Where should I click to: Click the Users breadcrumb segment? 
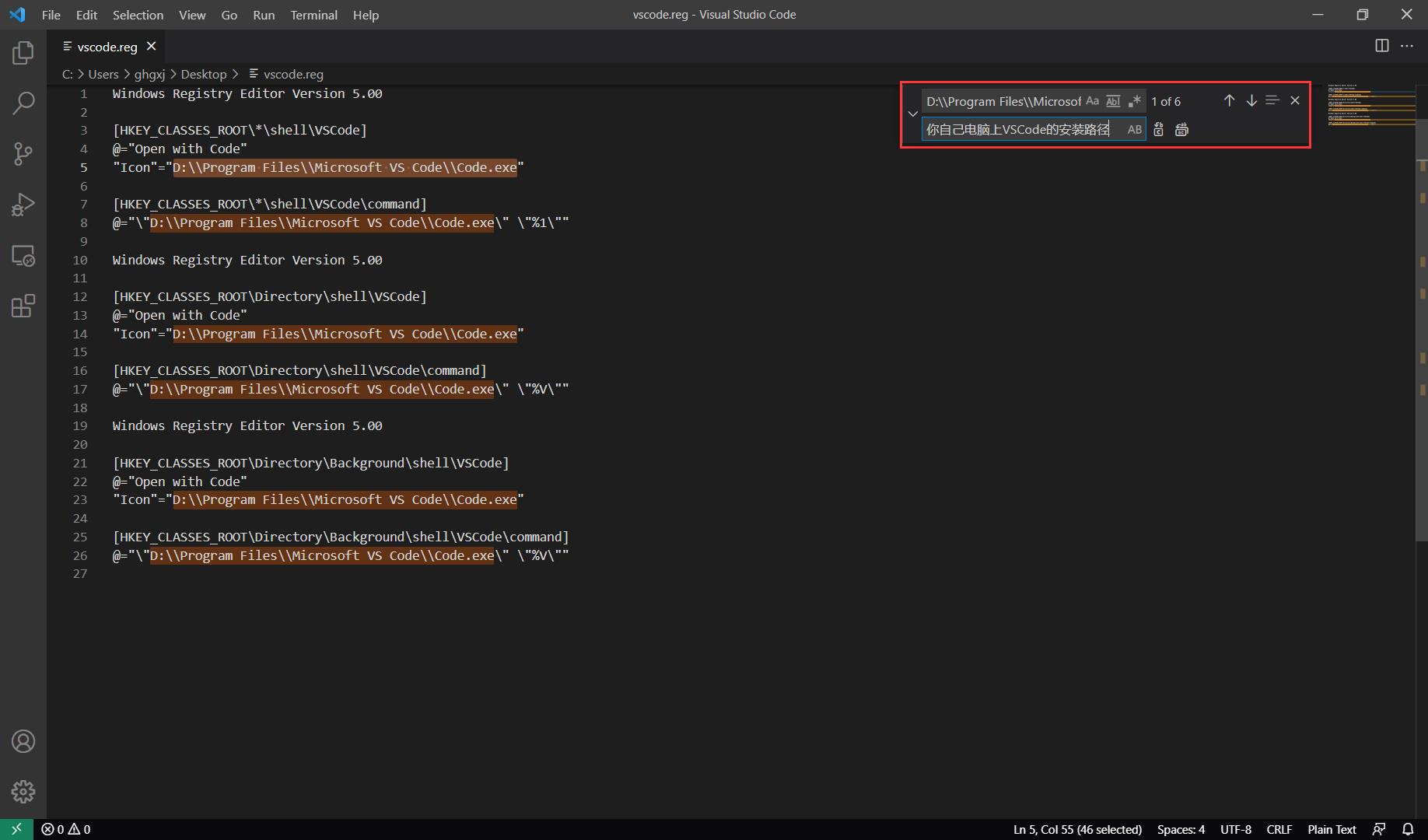[x=103, y=74]
